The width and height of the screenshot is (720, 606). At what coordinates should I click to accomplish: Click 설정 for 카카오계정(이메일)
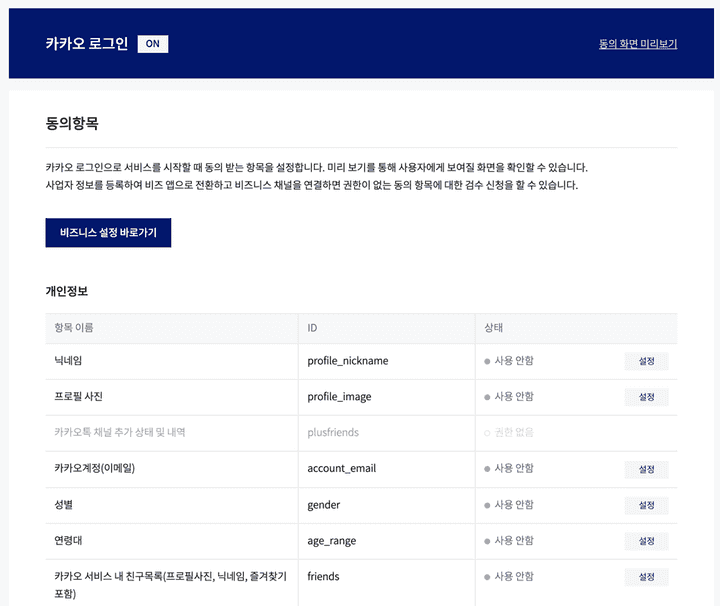(x=646, y=469)
